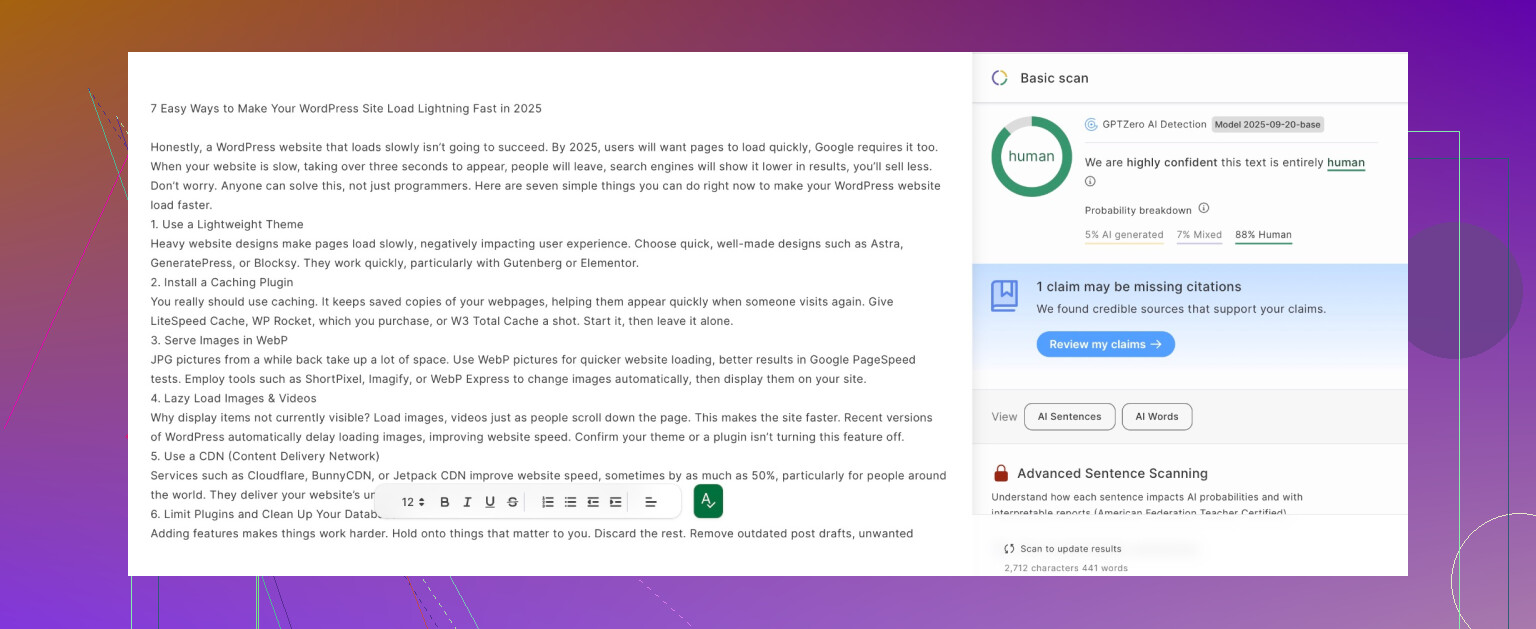Screen dimensions: 1536x629
Task: Click the green spell check button
Action: click(x=708, y=501)
